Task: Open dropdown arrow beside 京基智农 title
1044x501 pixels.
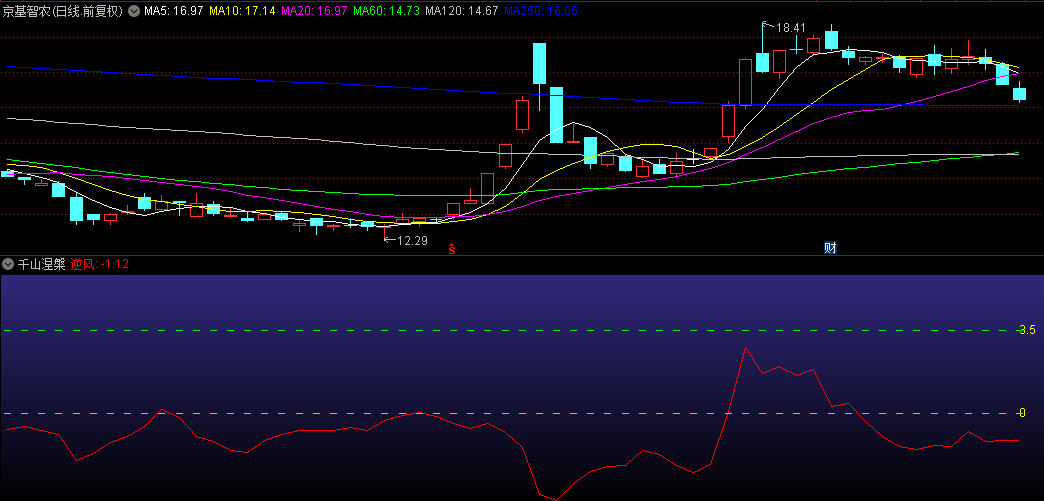Action: click(x=134, y=11)
